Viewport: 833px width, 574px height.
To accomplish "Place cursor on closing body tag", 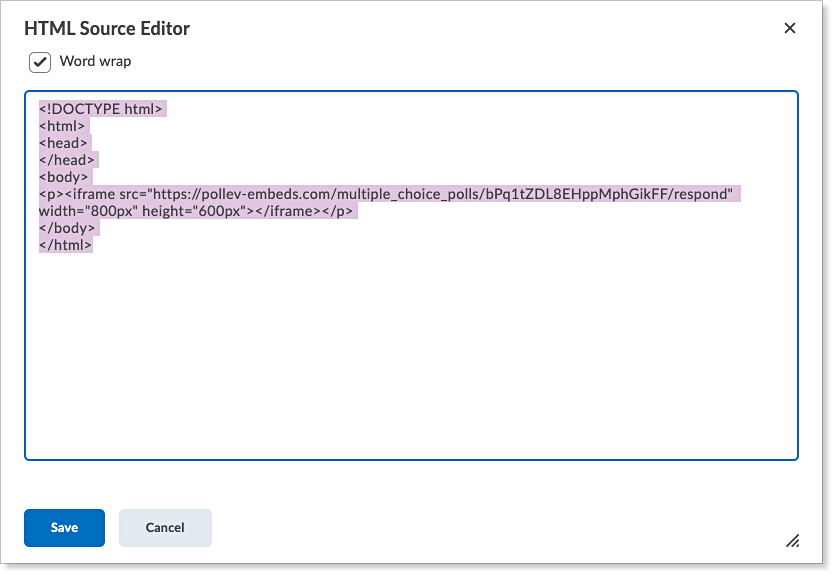I will click(66, 228).
